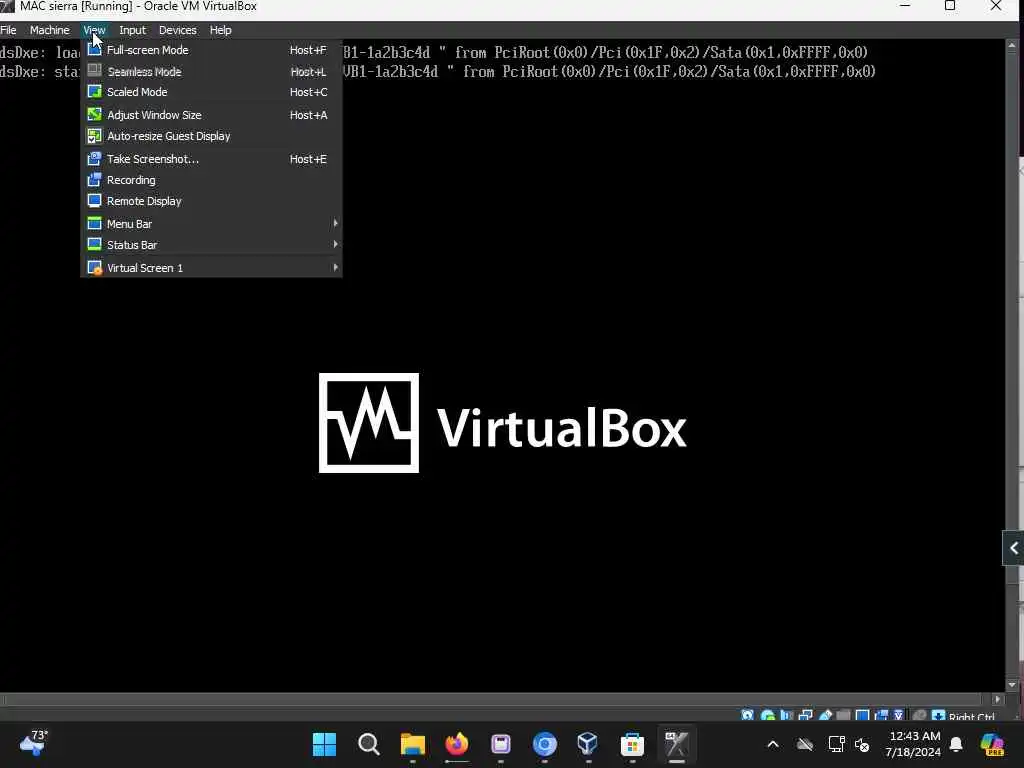Open Windows taskbar Search
This screenshot has height=768, width=1024.
pos(369,744)
